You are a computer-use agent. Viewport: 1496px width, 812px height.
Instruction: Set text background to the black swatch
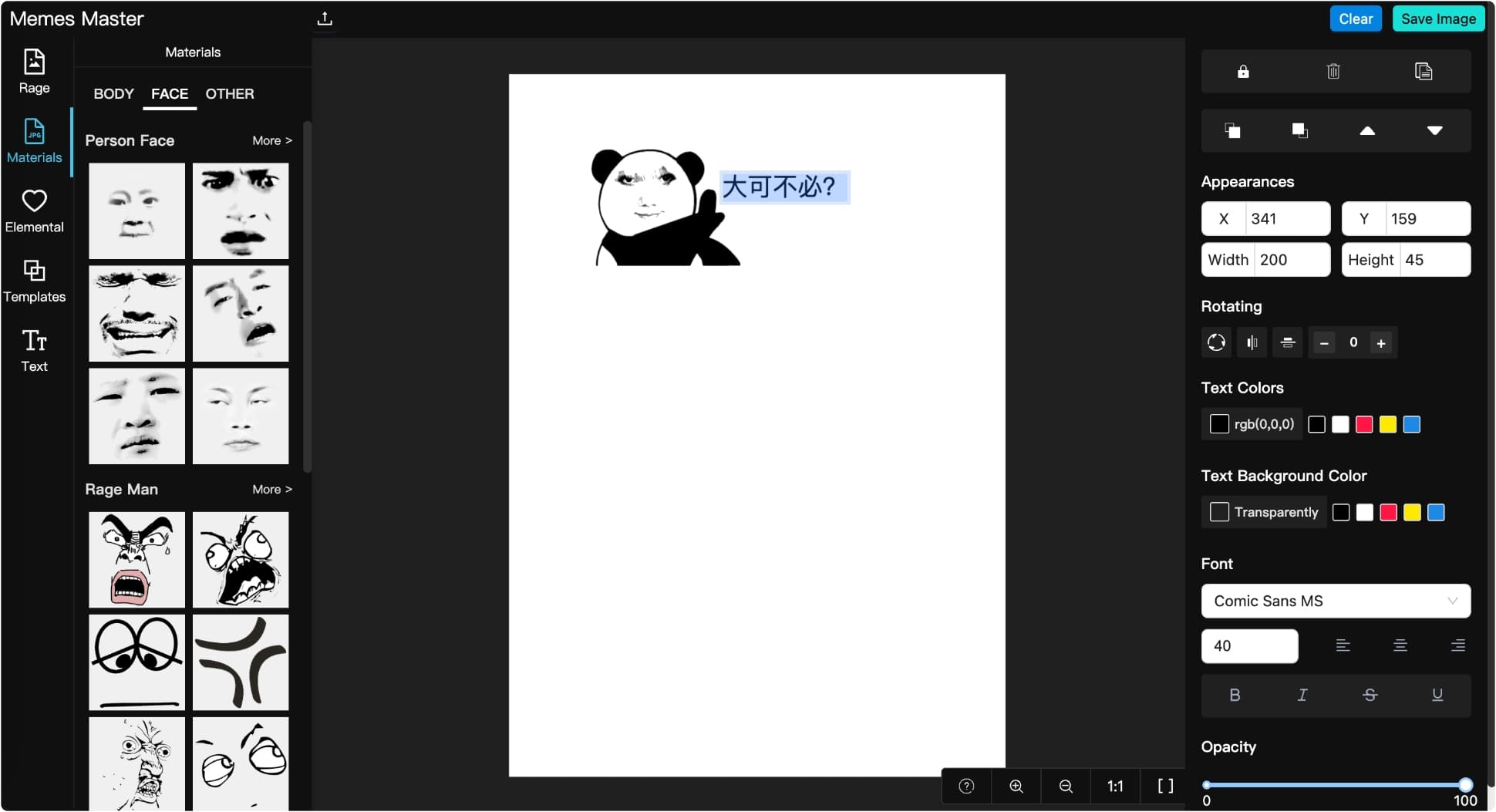pos(1341,513)
